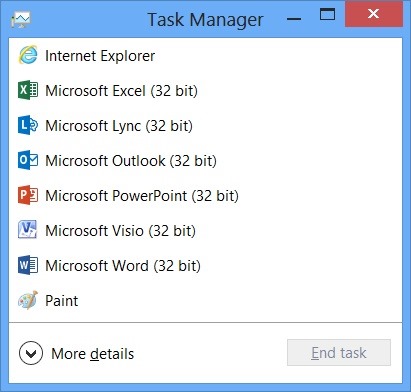Click the blue Outlook icon
The height and width of the screenshot is (392, 411).
[28, 160]
